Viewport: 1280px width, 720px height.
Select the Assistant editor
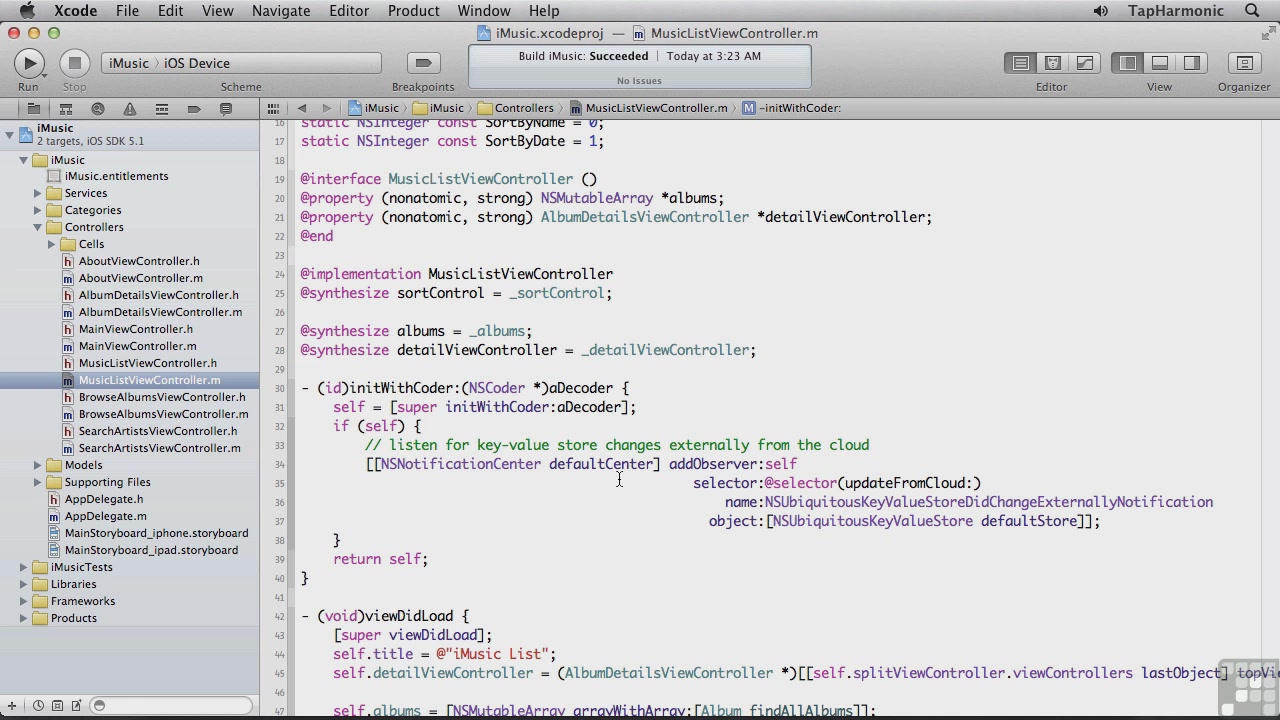[x=1053, y=63]
